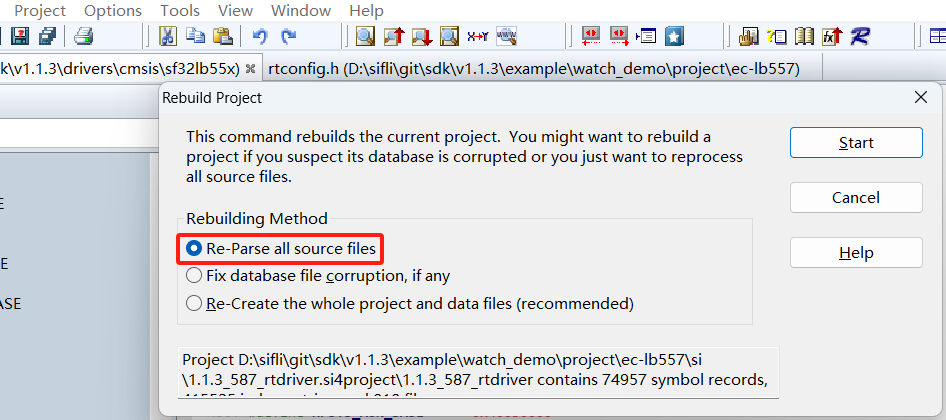Click the Search magnifier toolbar icon
The height and width of the screenshot is (420, 946).
click(365, 36)
